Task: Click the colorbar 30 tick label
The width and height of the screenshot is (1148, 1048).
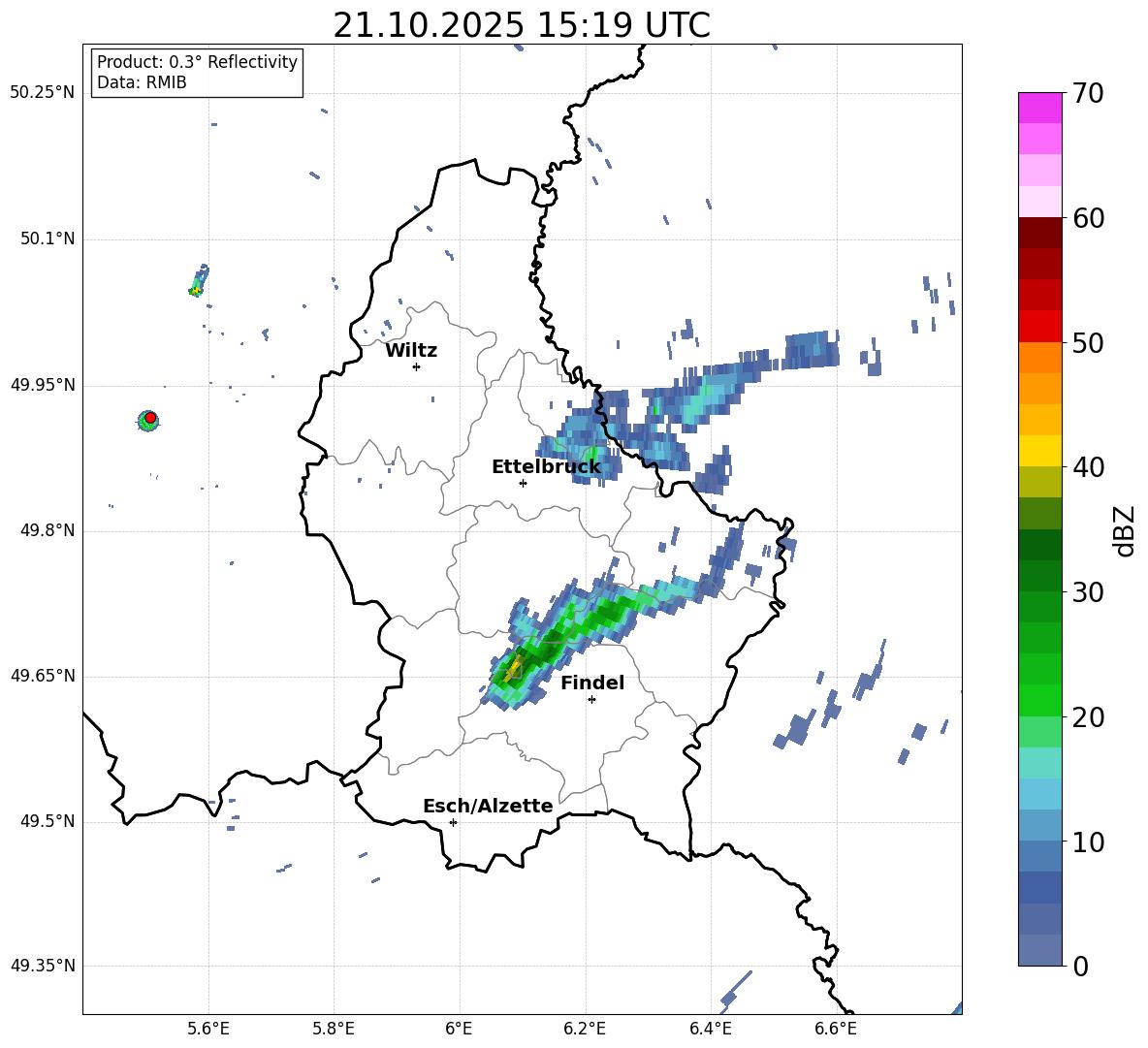Action: (1088, 592)
